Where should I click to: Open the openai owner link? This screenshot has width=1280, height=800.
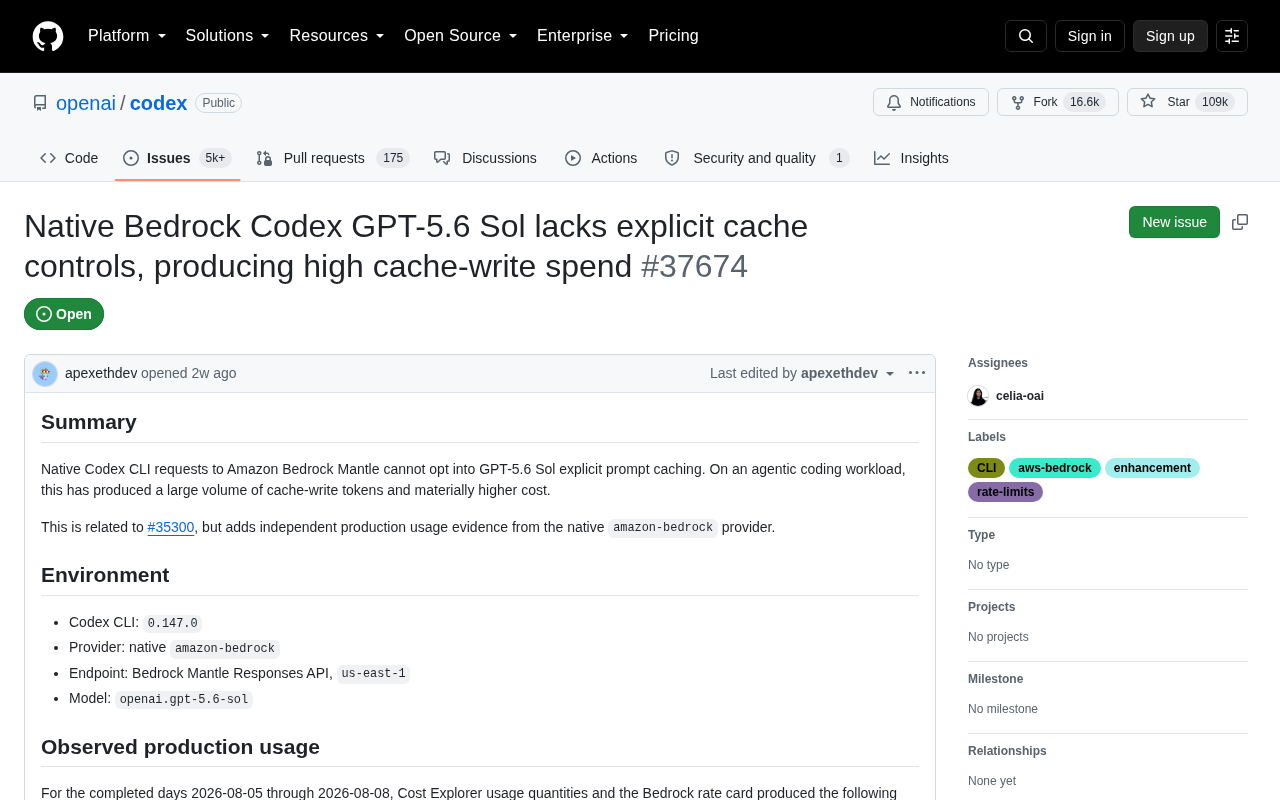(x=86, y=103)
